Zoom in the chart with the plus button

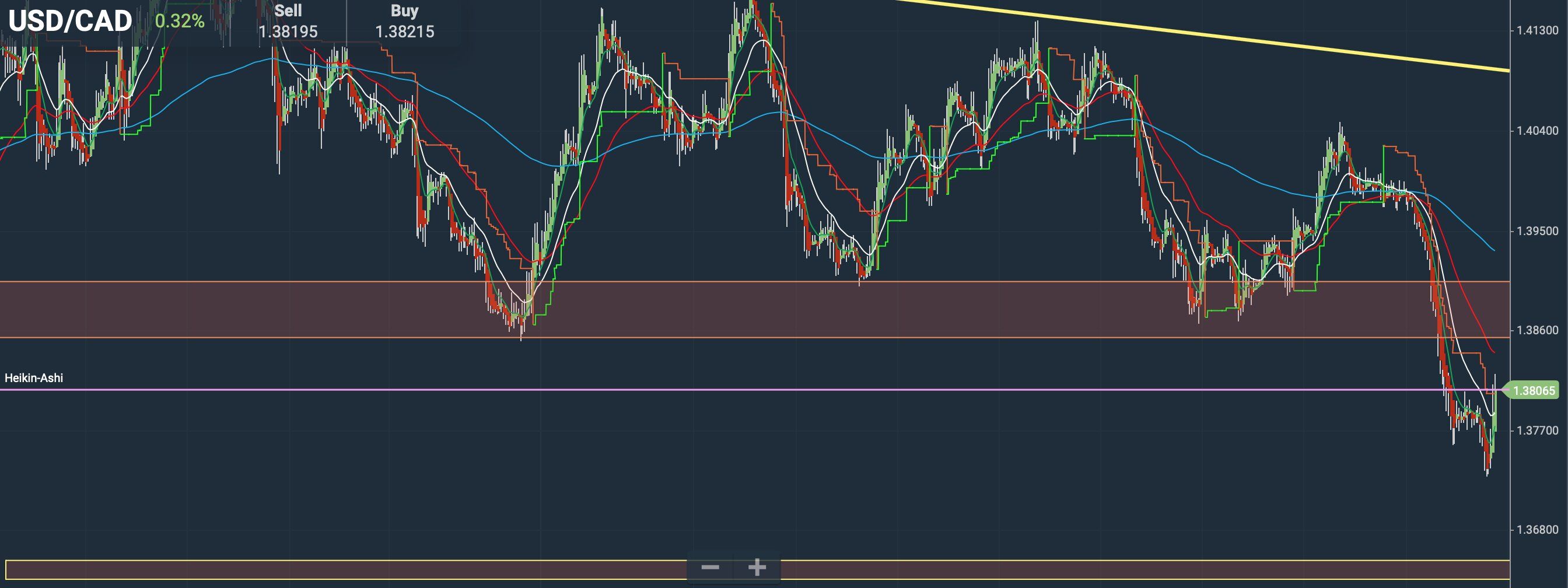tap(757, 568)
